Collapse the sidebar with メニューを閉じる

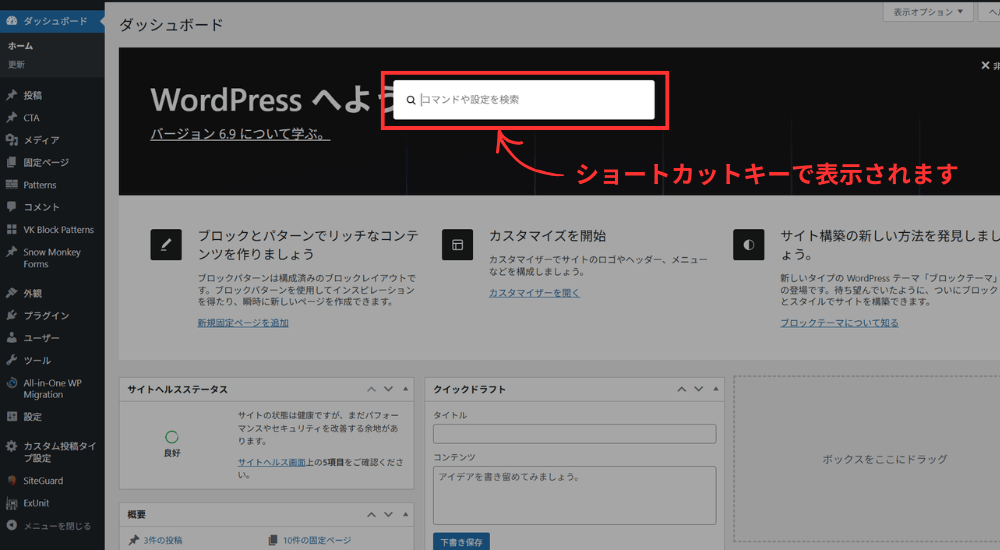click(56, 526)
